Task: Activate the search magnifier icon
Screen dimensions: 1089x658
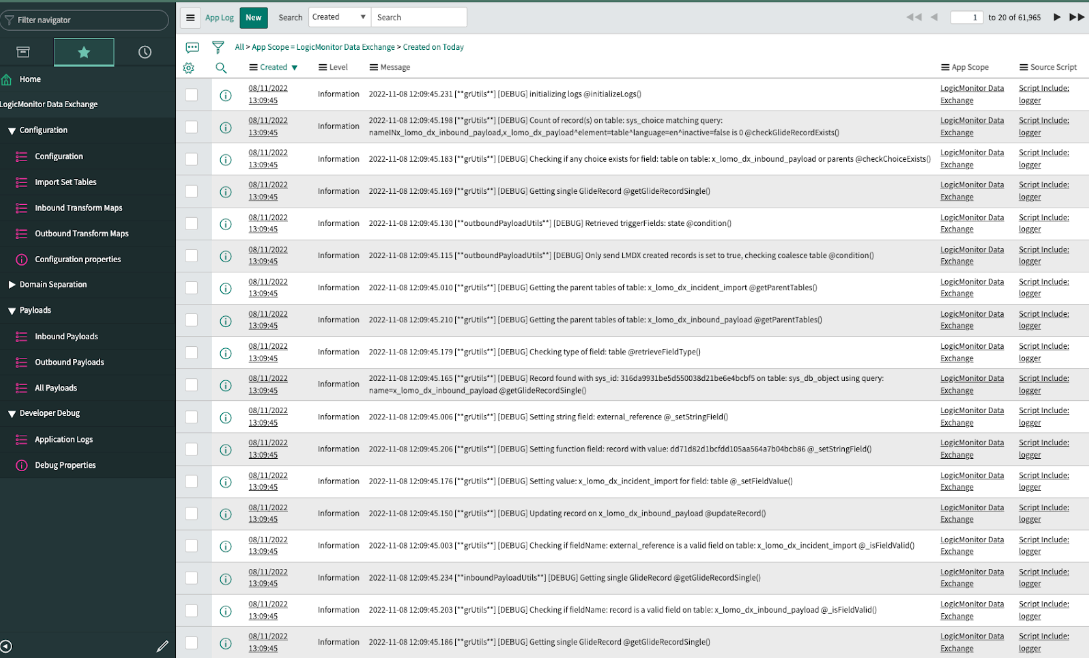Action: [x=220, y=67]
